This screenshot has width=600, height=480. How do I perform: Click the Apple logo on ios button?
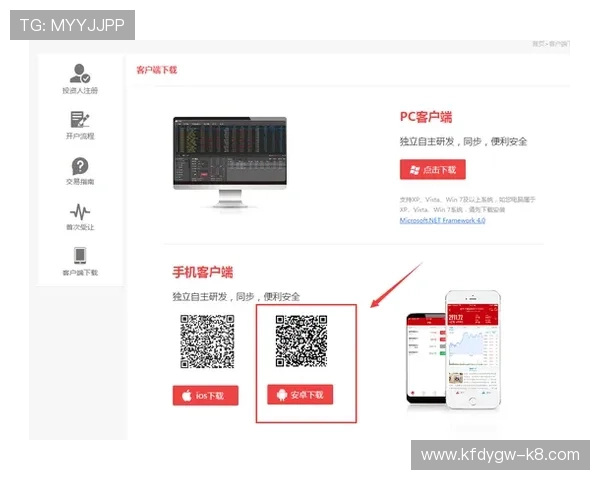coord(187,395)
